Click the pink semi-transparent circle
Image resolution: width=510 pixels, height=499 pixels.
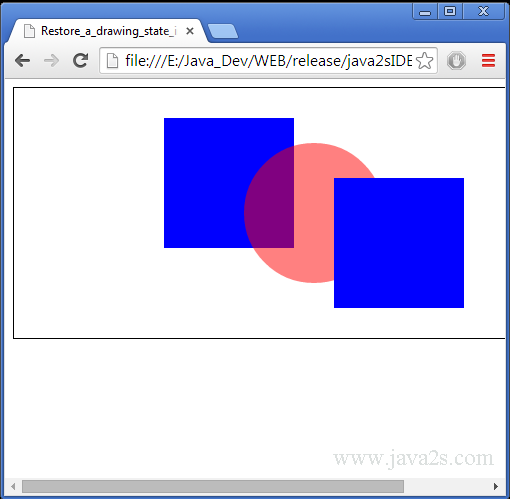pos(313,213)
